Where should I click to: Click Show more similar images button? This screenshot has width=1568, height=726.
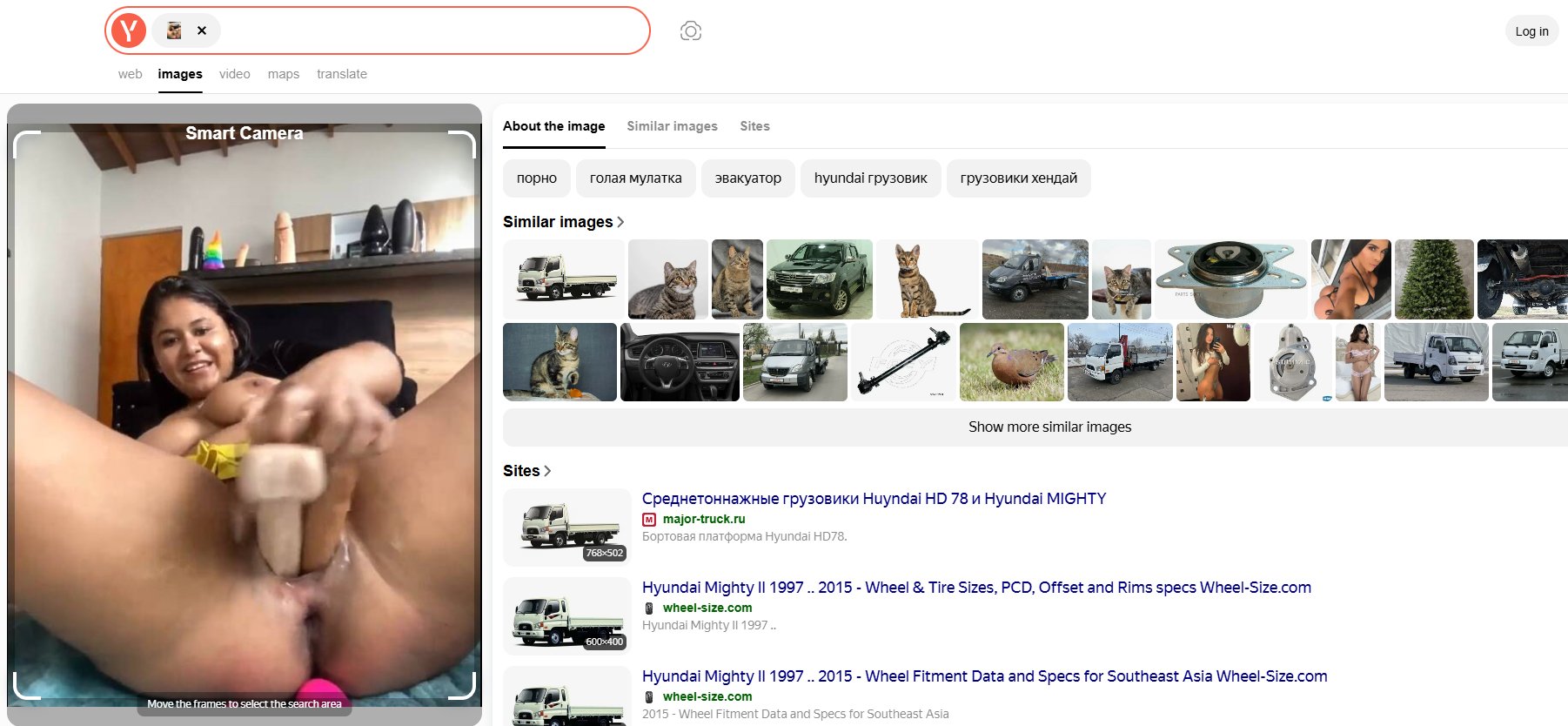click(x=1049, y=427)
